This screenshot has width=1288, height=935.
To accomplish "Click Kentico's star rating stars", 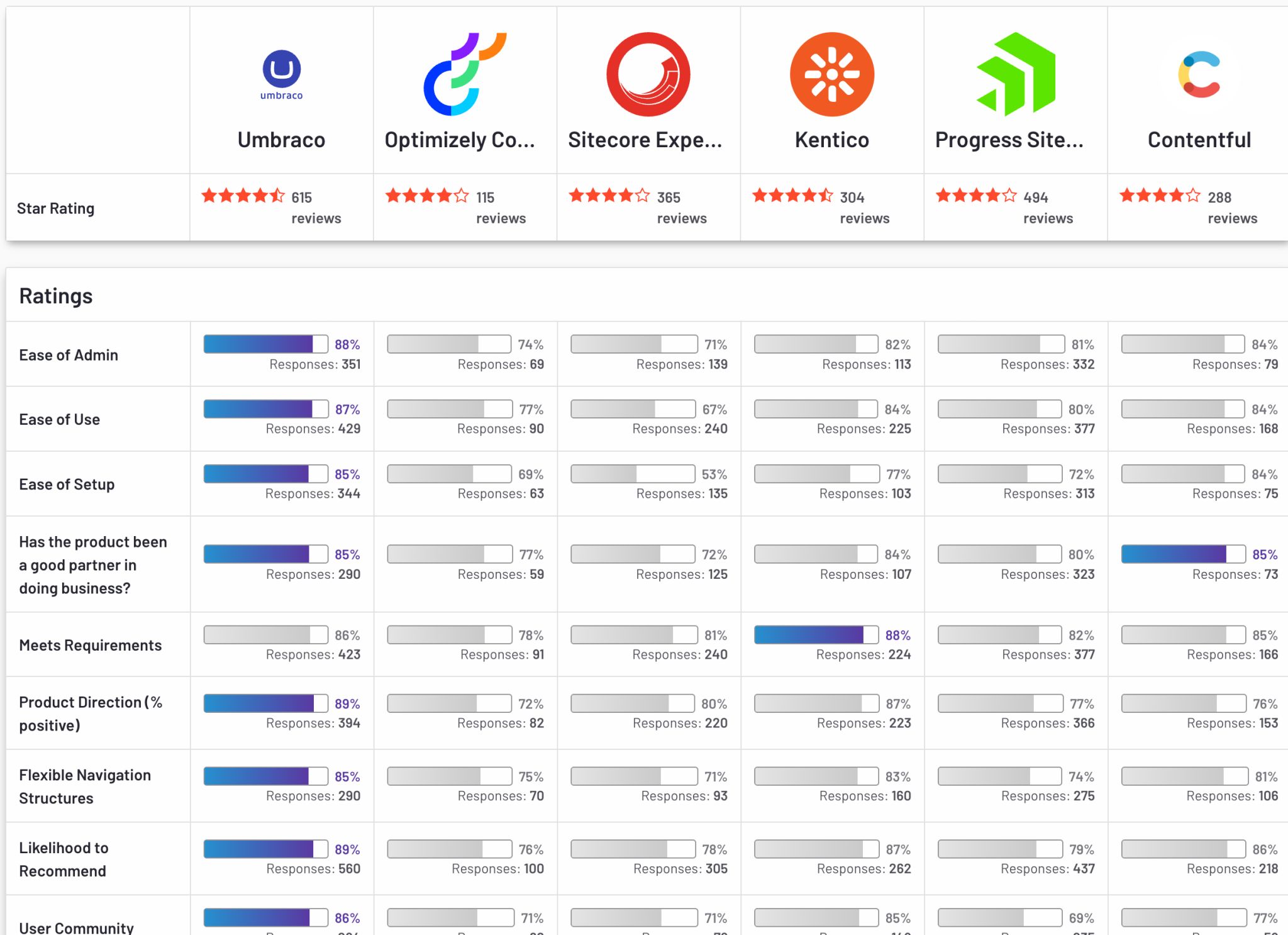I will (x=793, y=196).
